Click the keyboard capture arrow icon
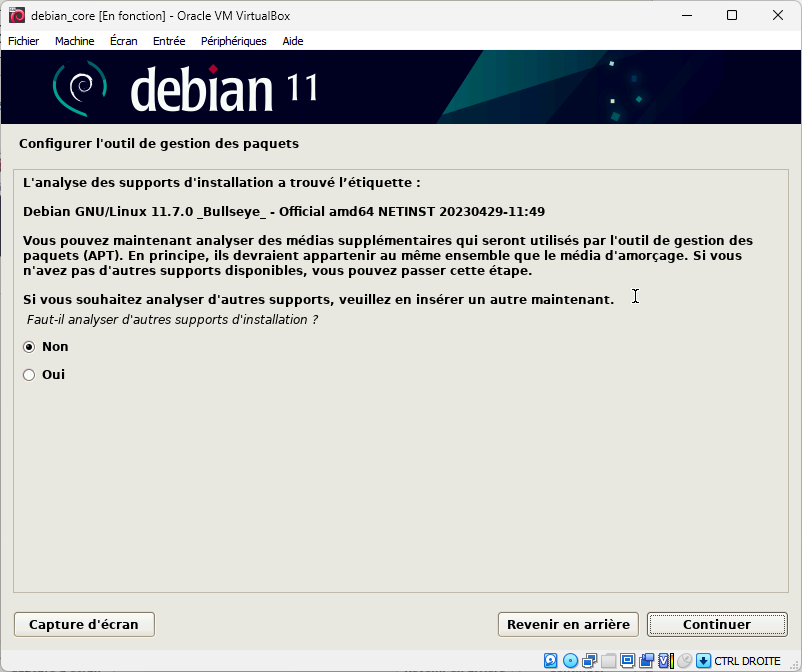Screen dimensions: 802x672 tap(703, 661)
